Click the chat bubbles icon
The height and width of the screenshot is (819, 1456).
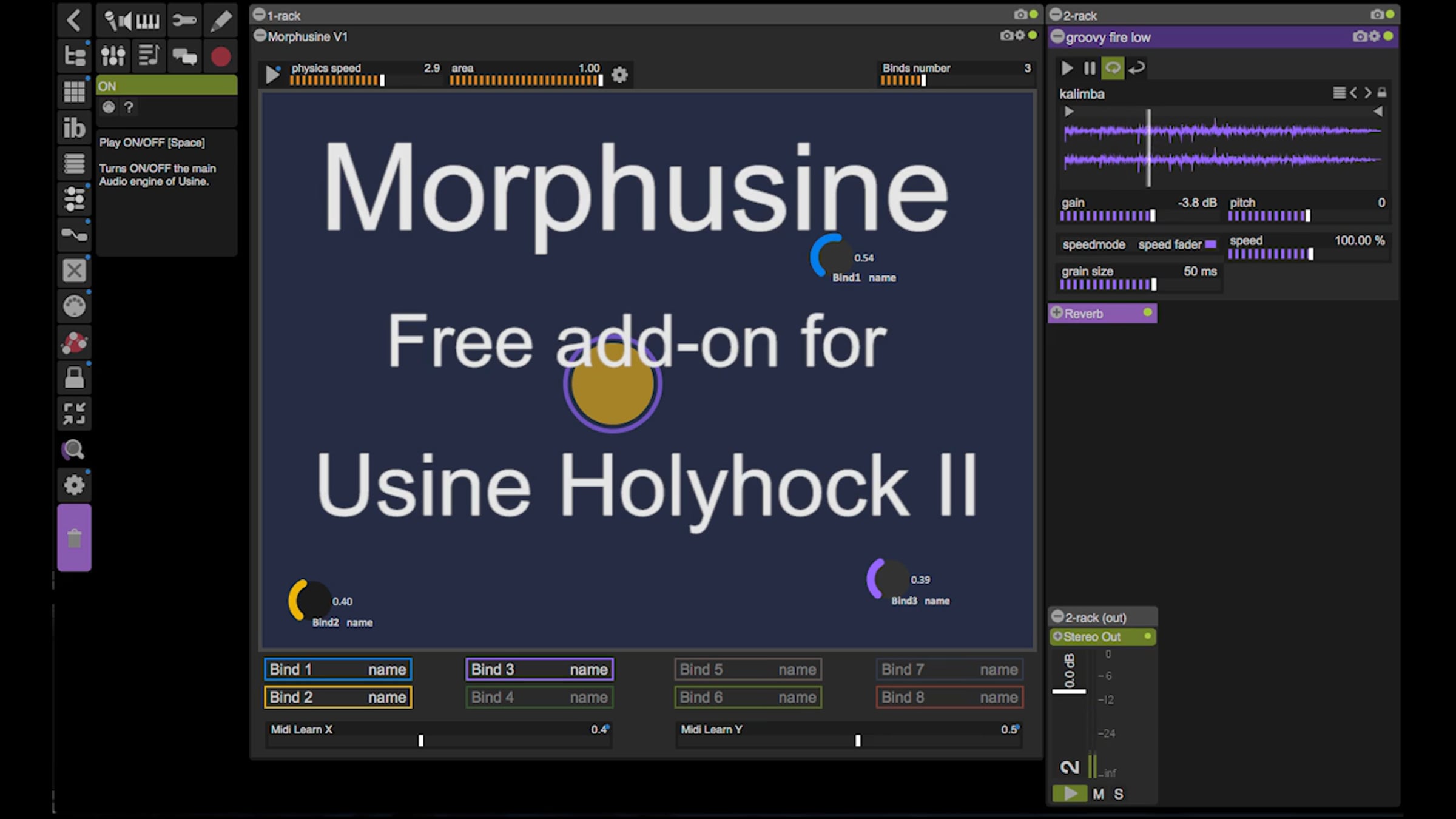(x=184, y=56)
